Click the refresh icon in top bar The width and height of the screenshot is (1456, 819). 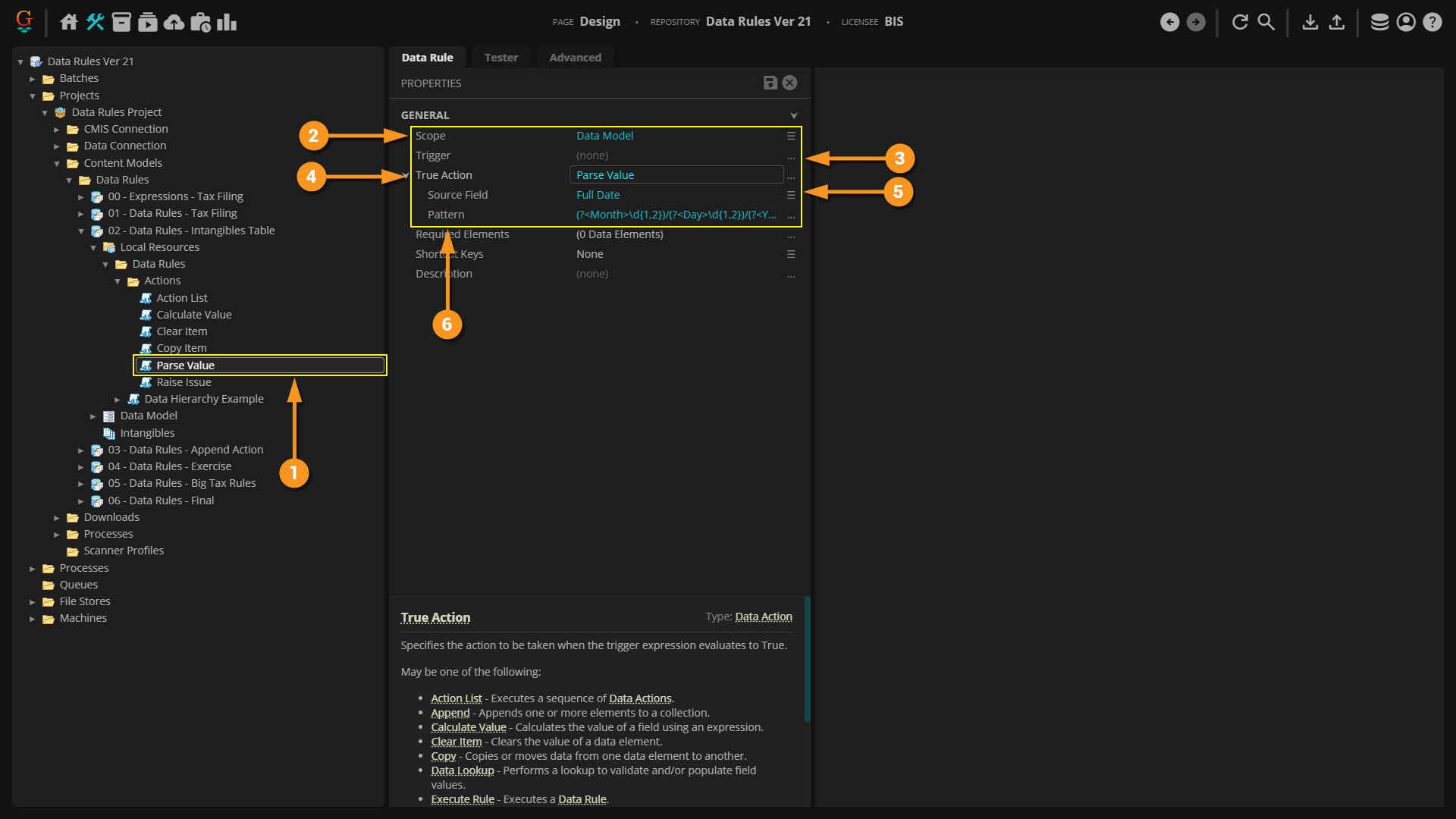click(x=1240, y=22)
